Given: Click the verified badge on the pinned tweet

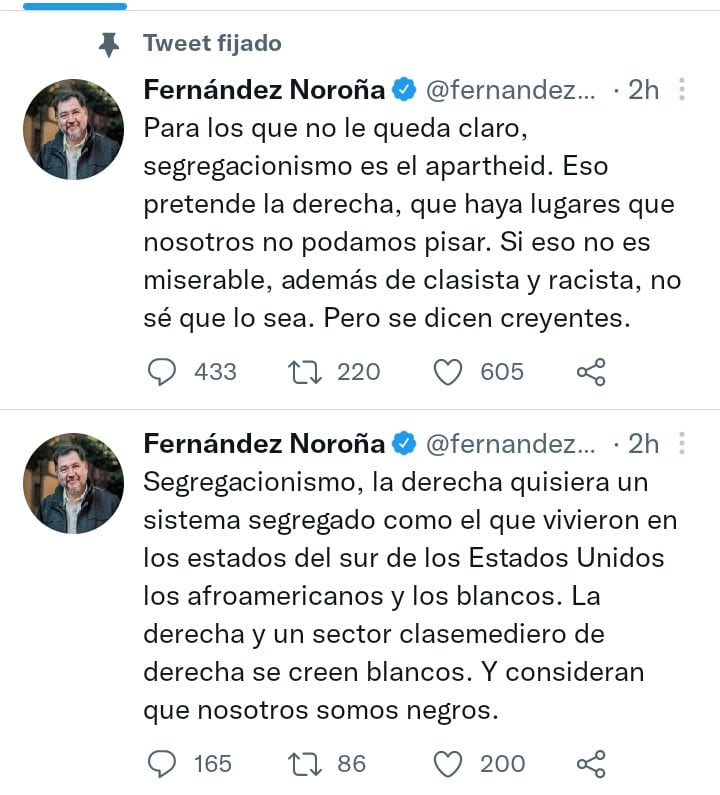Looking at the screenshot, I should [404, 90].
